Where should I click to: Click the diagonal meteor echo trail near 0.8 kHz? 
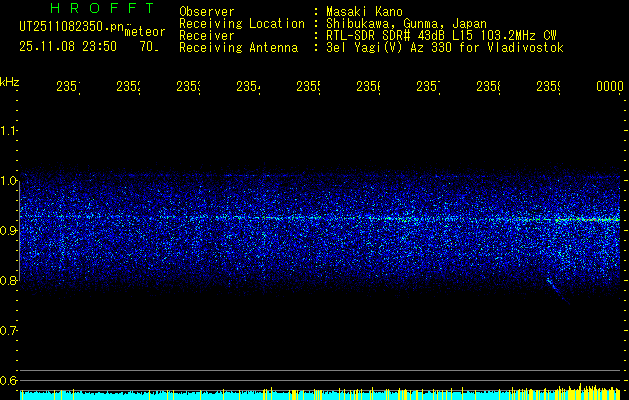pos(559,292)
